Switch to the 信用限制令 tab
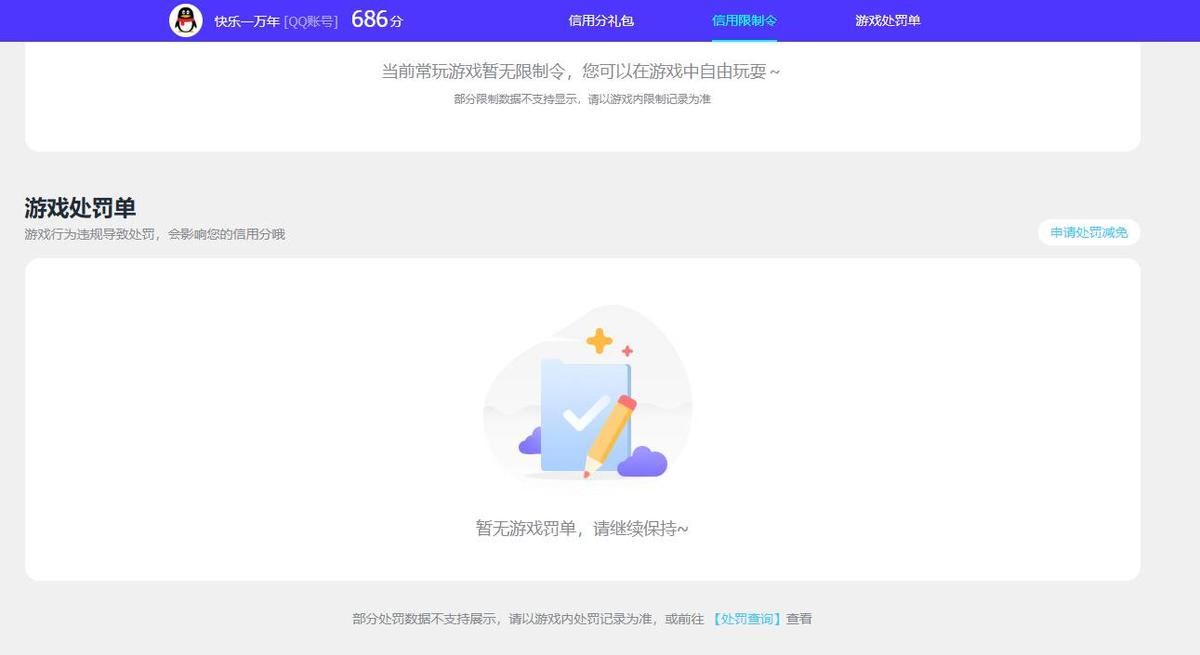Screen dimensions: 1200x655 click(x=744, y=20)
